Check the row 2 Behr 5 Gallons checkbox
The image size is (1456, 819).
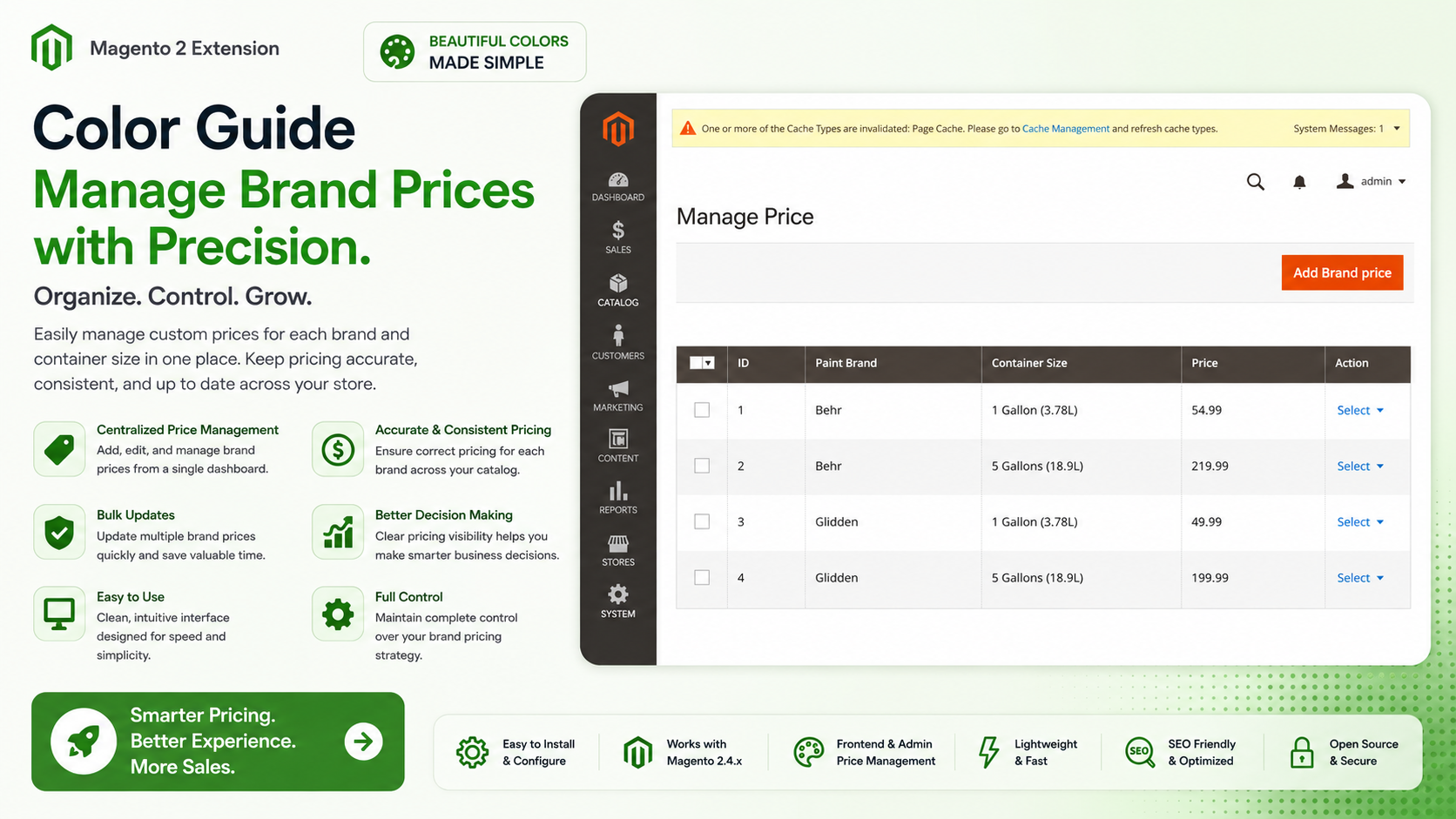tap(702, 466)
